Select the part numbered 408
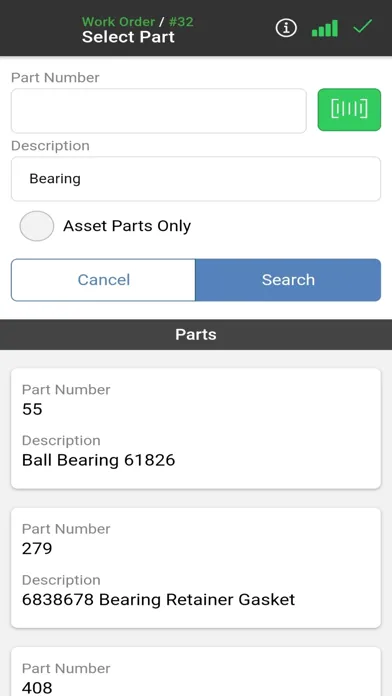Viewport: 392px width, 696px height. pyautogui.click(x=196, y=672)
